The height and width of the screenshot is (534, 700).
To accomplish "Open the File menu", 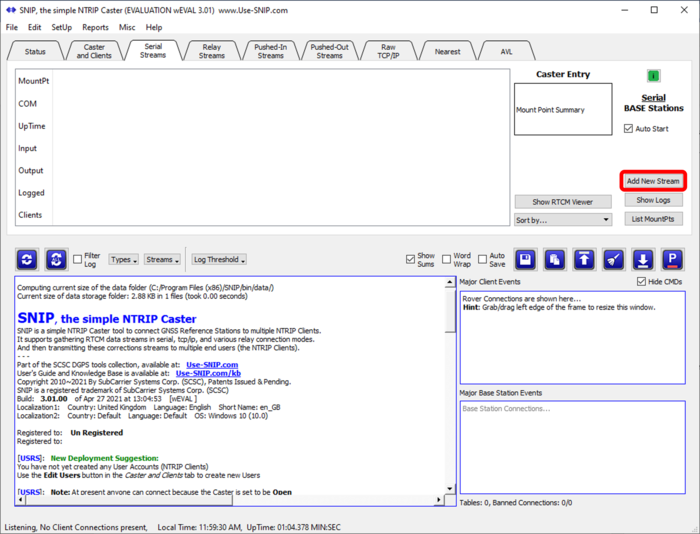I will tap(12, 27).
